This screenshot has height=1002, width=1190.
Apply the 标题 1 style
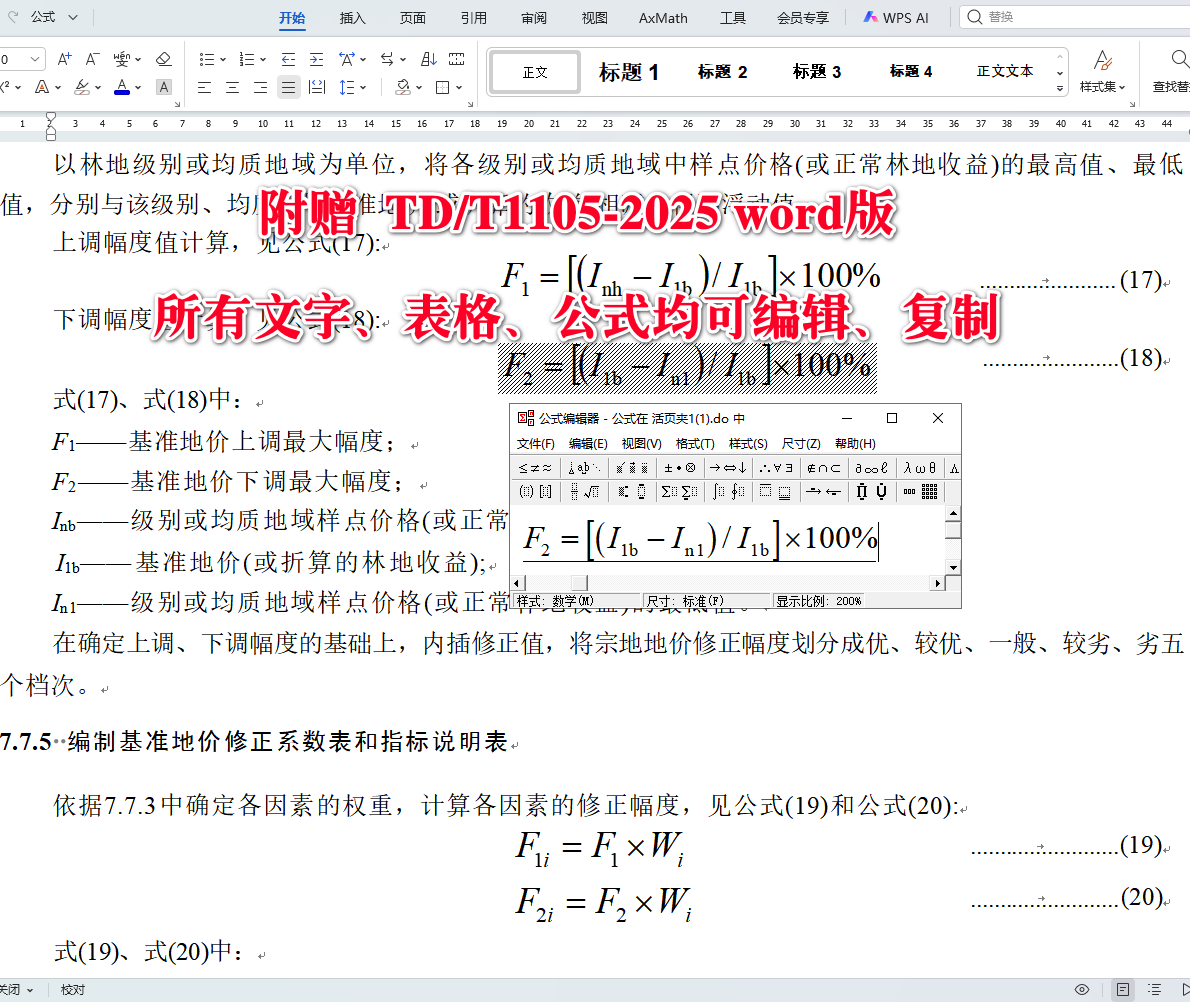629,71
